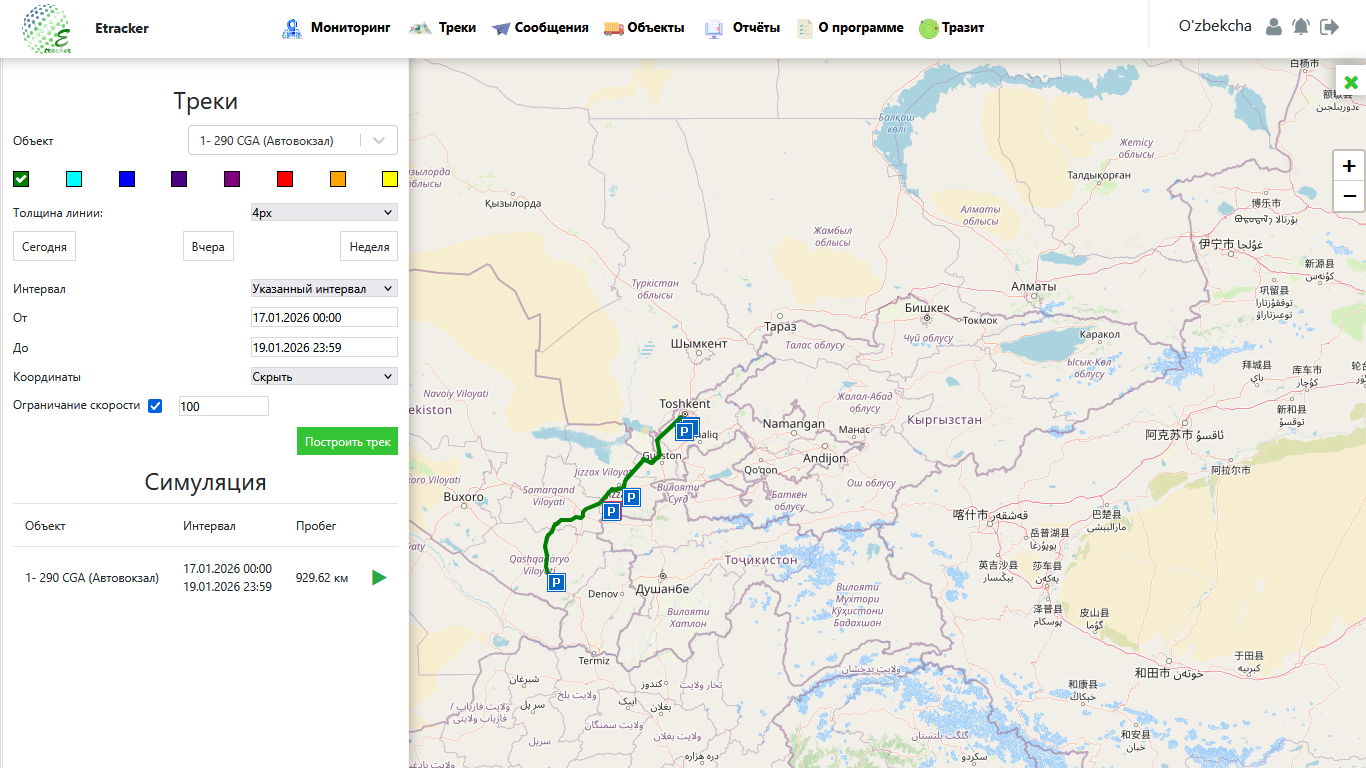Click the Сегодня button

click(x=45, y=246)
